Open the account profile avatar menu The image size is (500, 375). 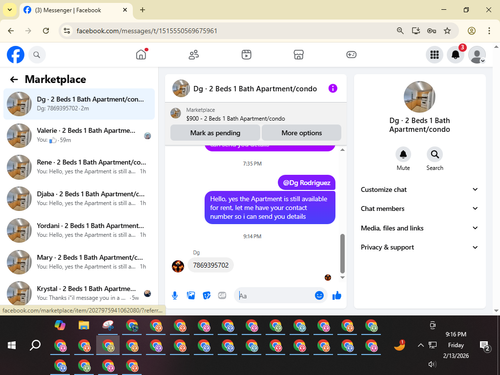coord(477,55)
